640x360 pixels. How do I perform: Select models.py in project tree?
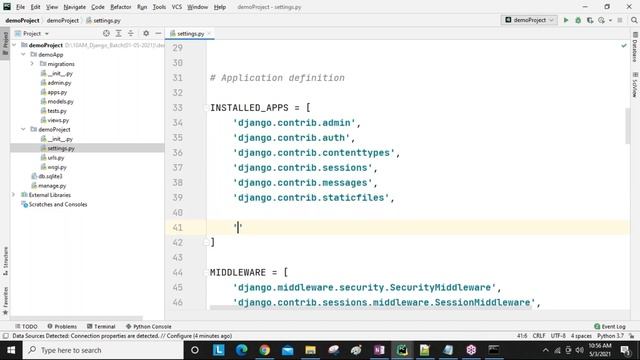click(x=60, y=101)
